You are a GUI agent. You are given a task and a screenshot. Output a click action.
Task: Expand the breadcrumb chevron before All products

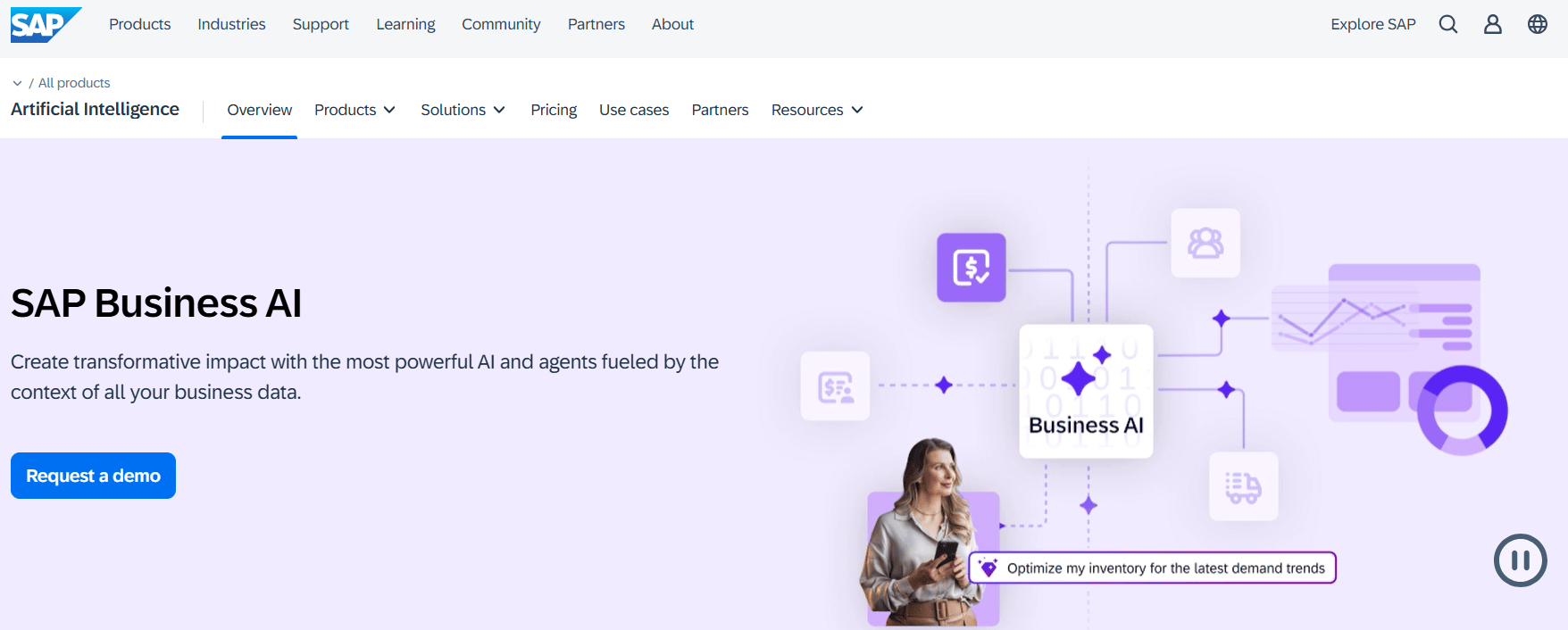click(17, 83)
